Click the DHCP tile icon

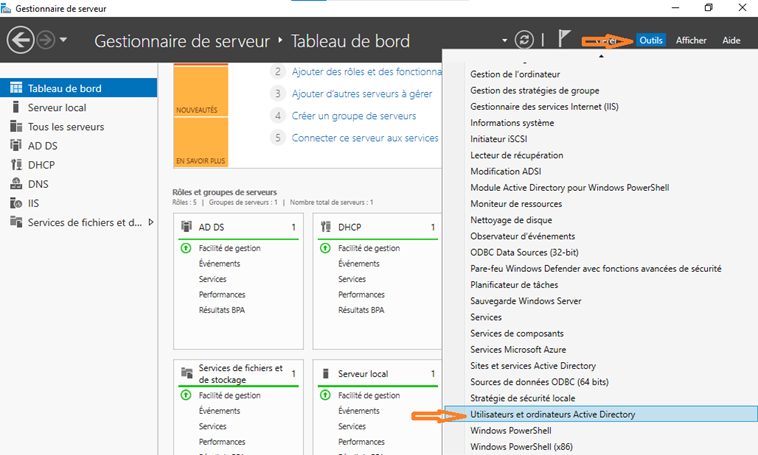pos(326,226)
